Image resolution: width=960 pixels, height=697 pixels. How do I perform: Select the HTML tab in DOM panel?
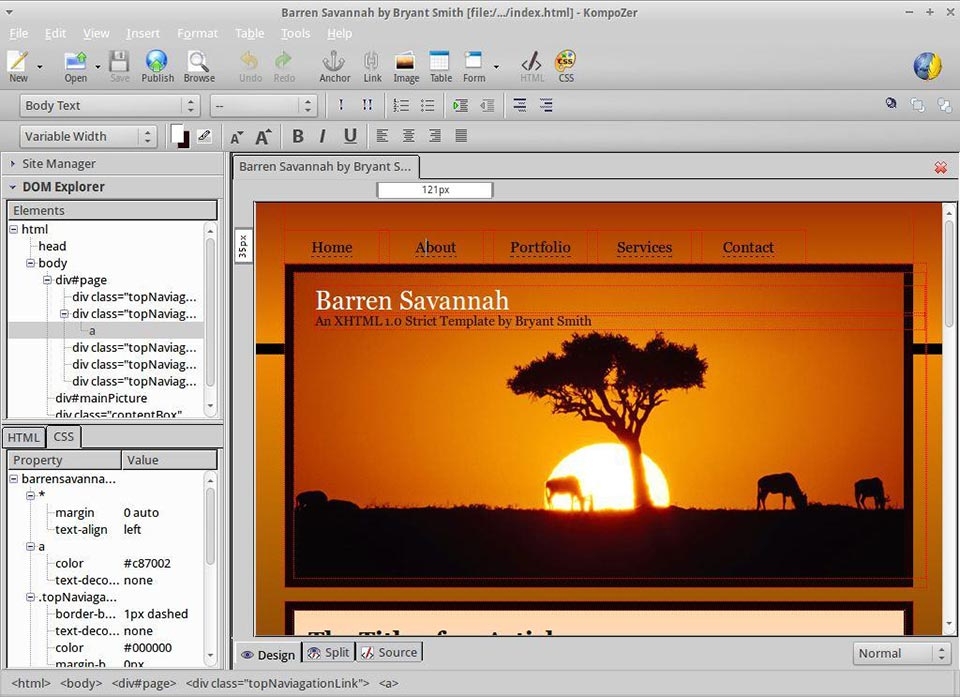click(x=23, y=437)
